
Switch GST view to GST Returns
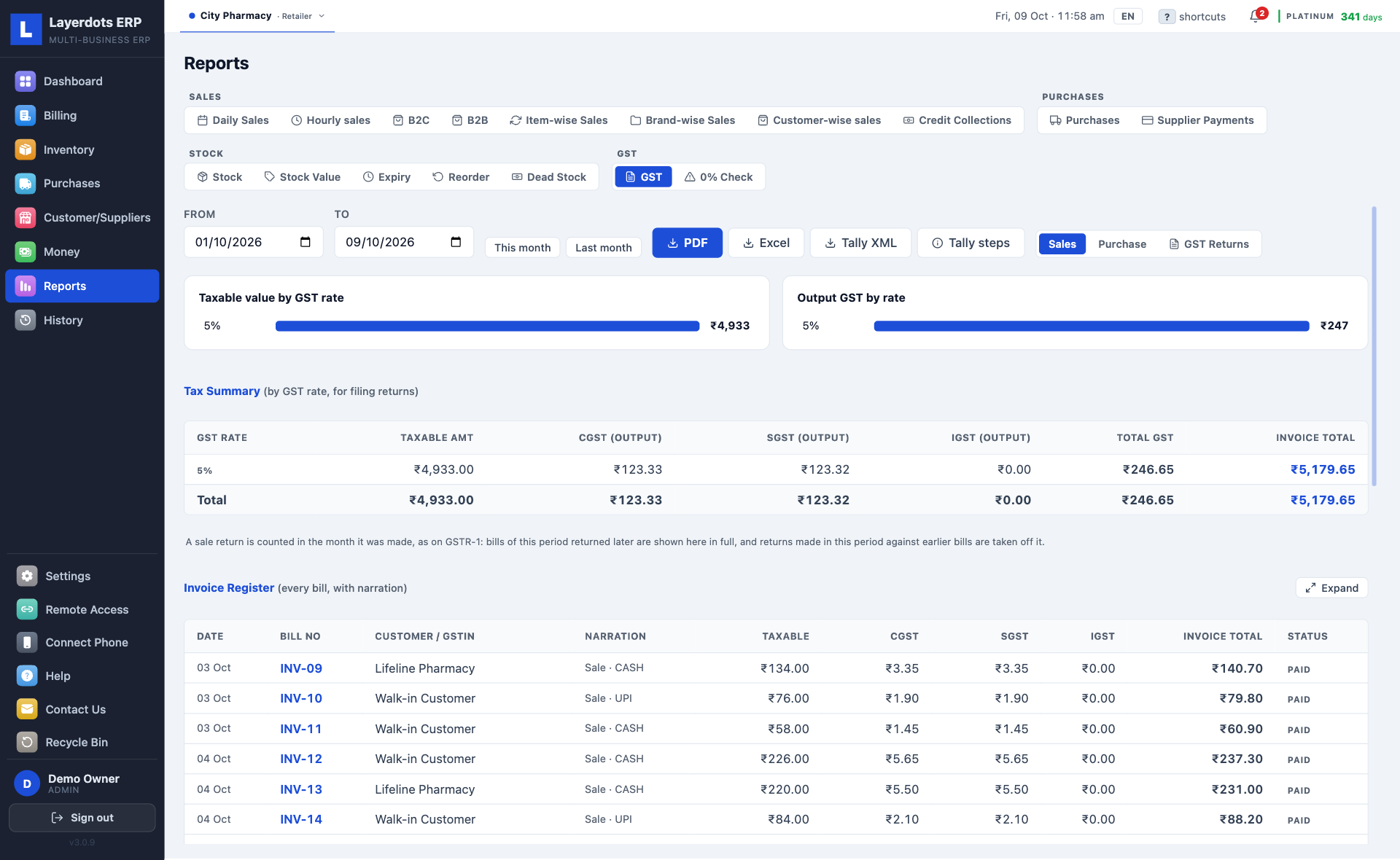click(x=1209, y=244)
